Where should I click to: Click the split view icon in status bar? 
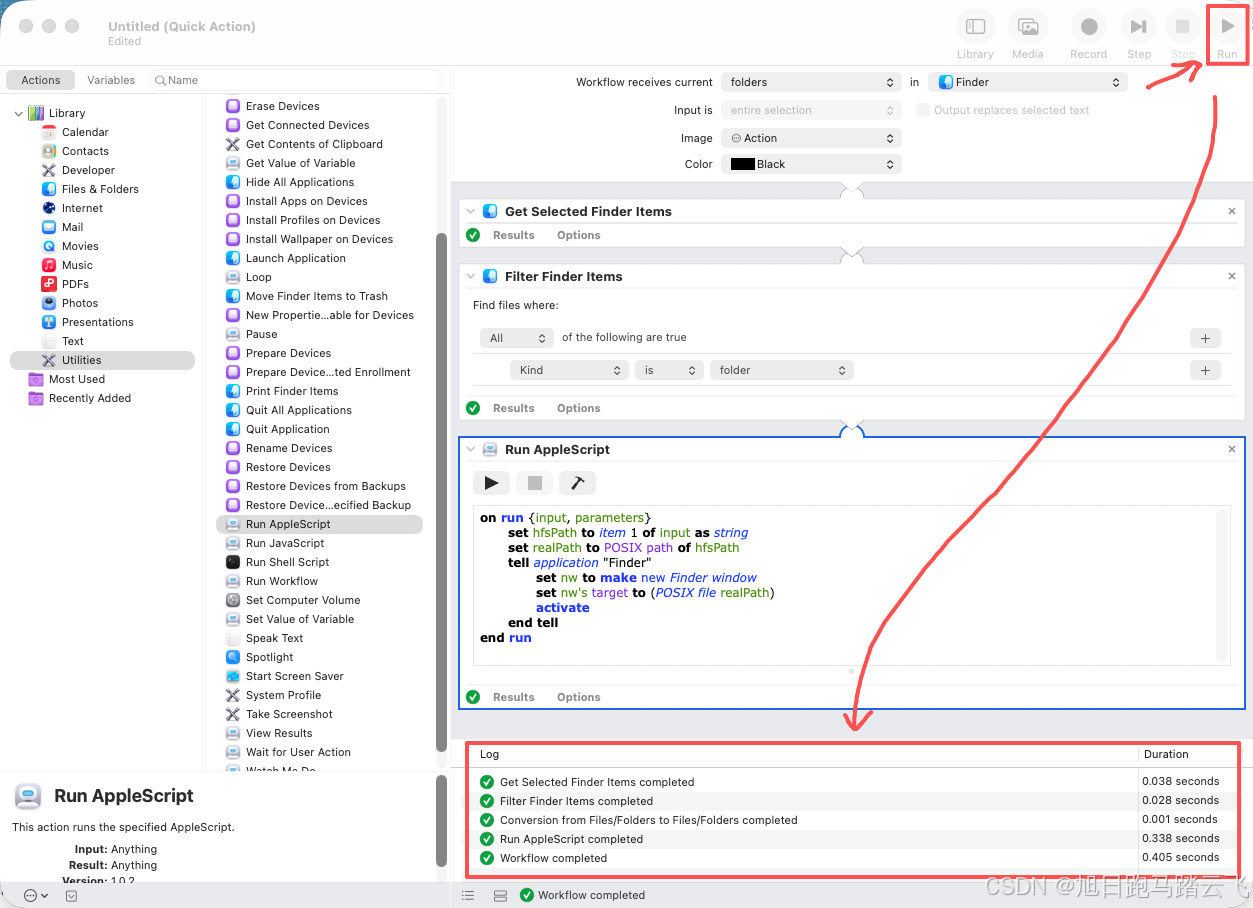point(500,896)
